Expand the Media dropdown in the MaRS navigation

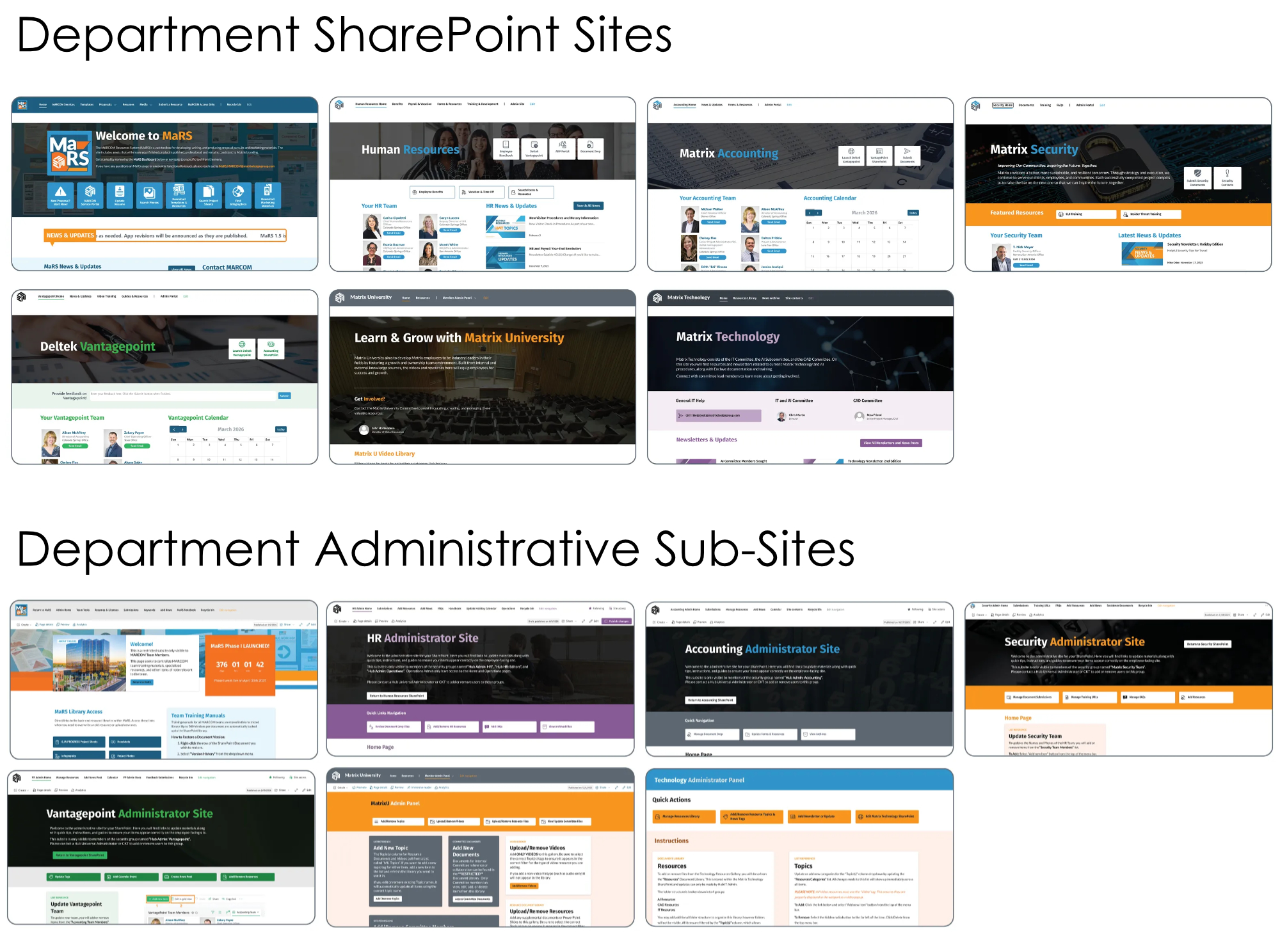[145, 104]
